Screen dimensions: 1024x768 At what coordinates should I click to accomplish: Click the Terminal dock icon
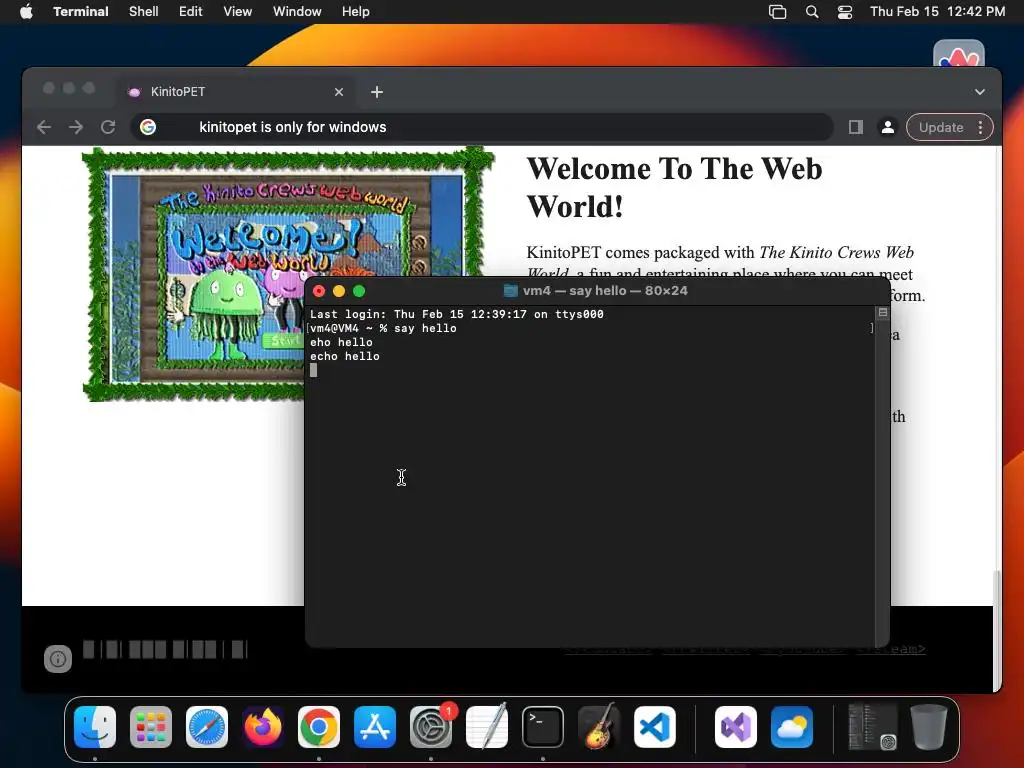pos(543,727)
